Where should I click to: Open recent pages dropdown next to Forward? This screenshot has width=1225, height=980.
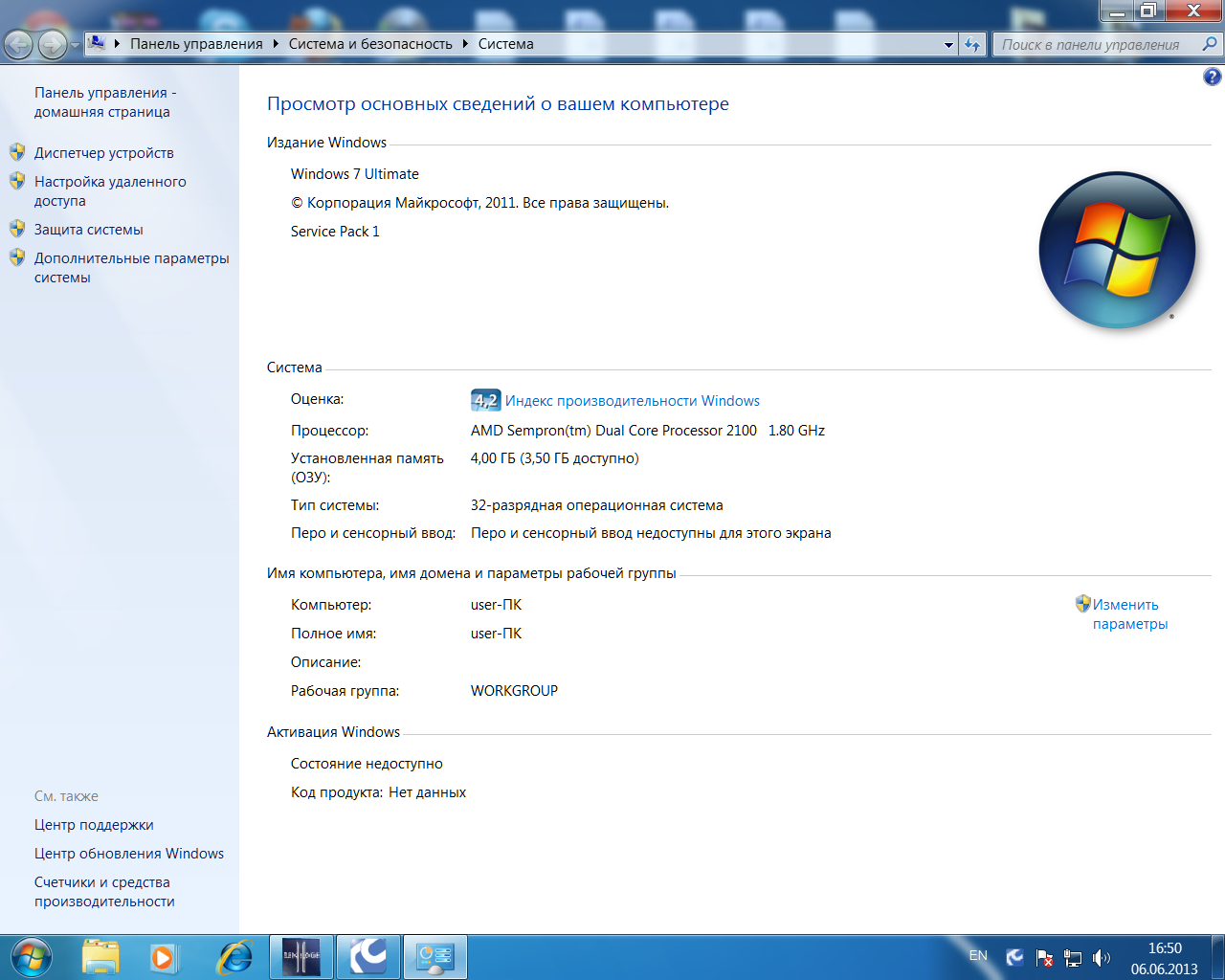click(x=76, y=45)
